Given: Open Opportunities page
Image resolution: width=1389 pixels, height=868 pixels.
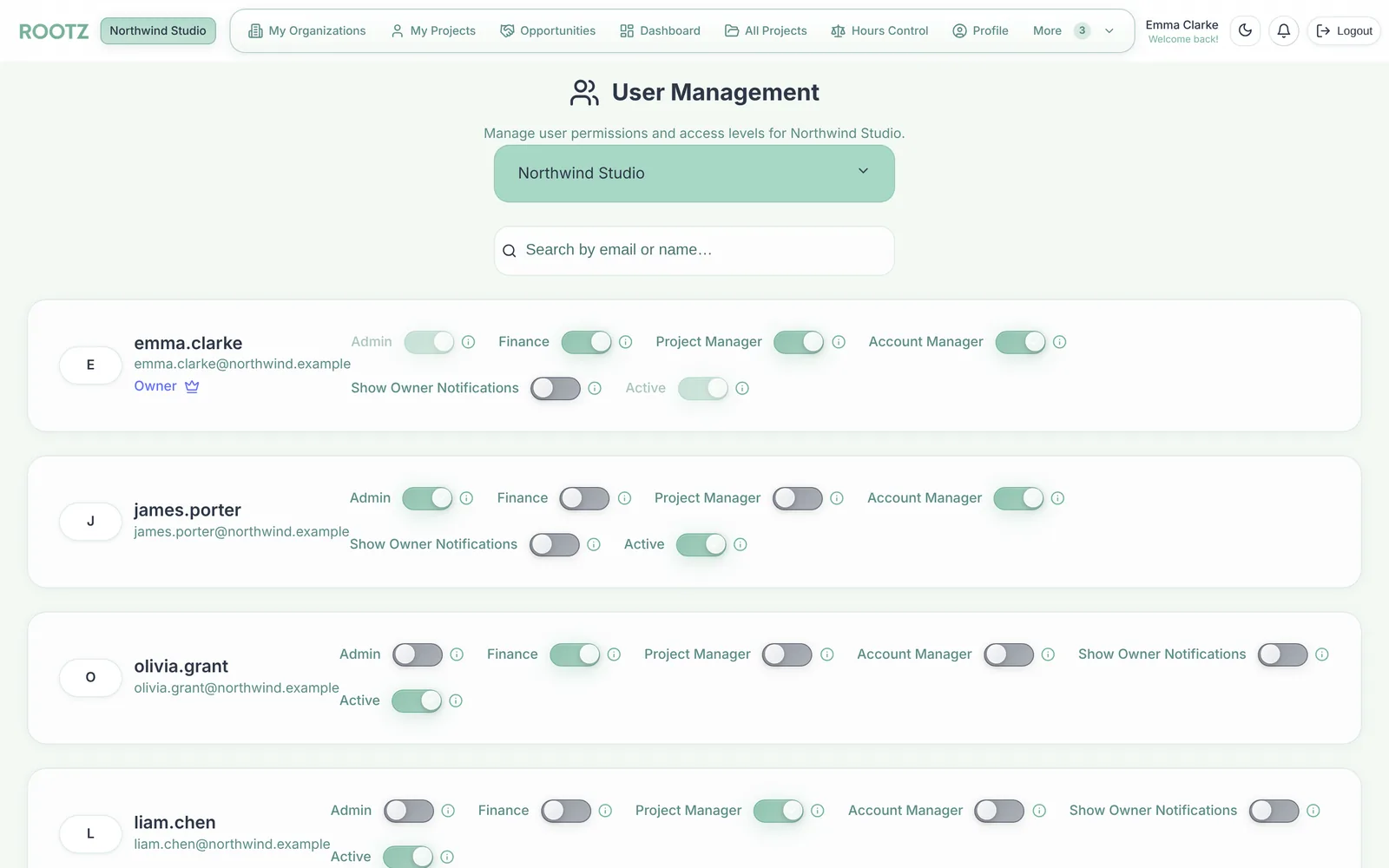Looking at the screenshot, I should click(x=548, y=30).
